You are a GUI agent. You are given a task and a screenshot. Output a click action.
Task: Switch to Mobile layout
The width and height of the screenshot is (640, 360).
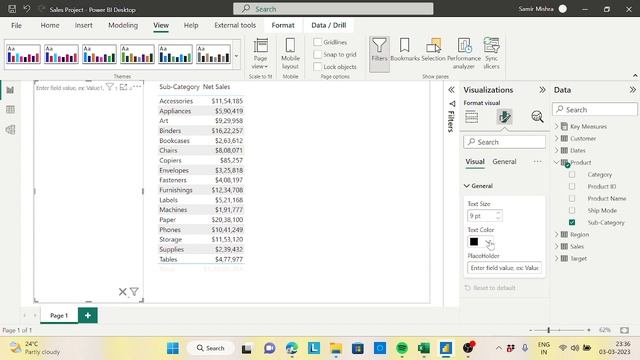(290, 53)
